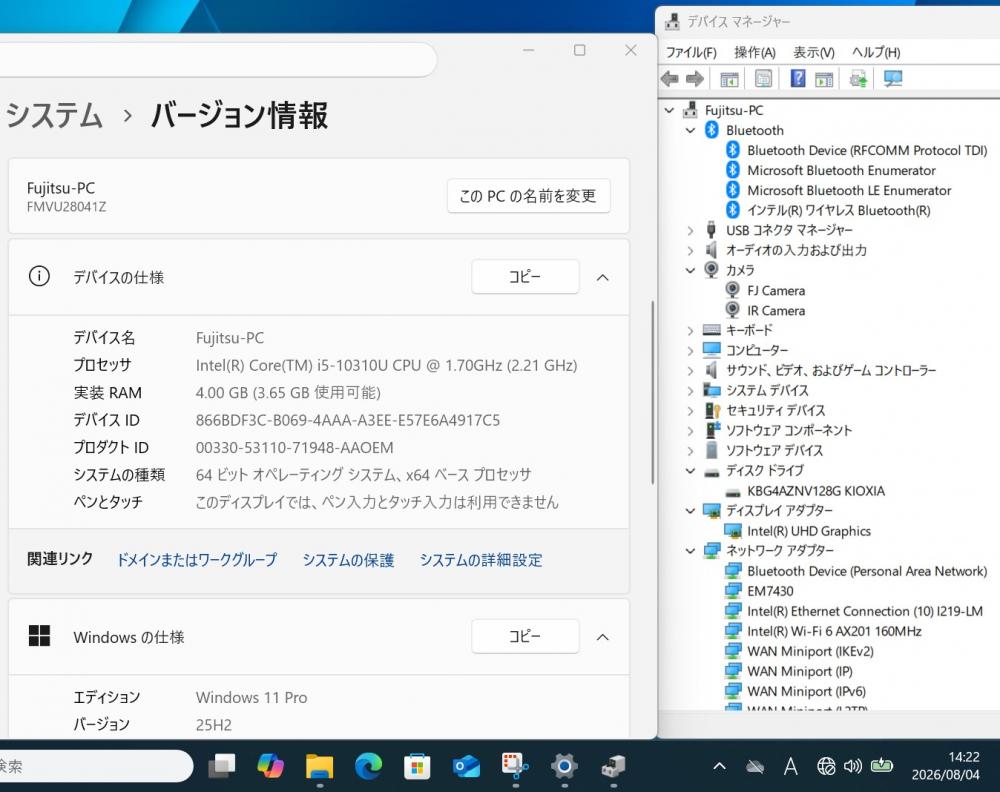Select Intel(R) Ethernet Connection (10) I219-LM

[865, 611]
